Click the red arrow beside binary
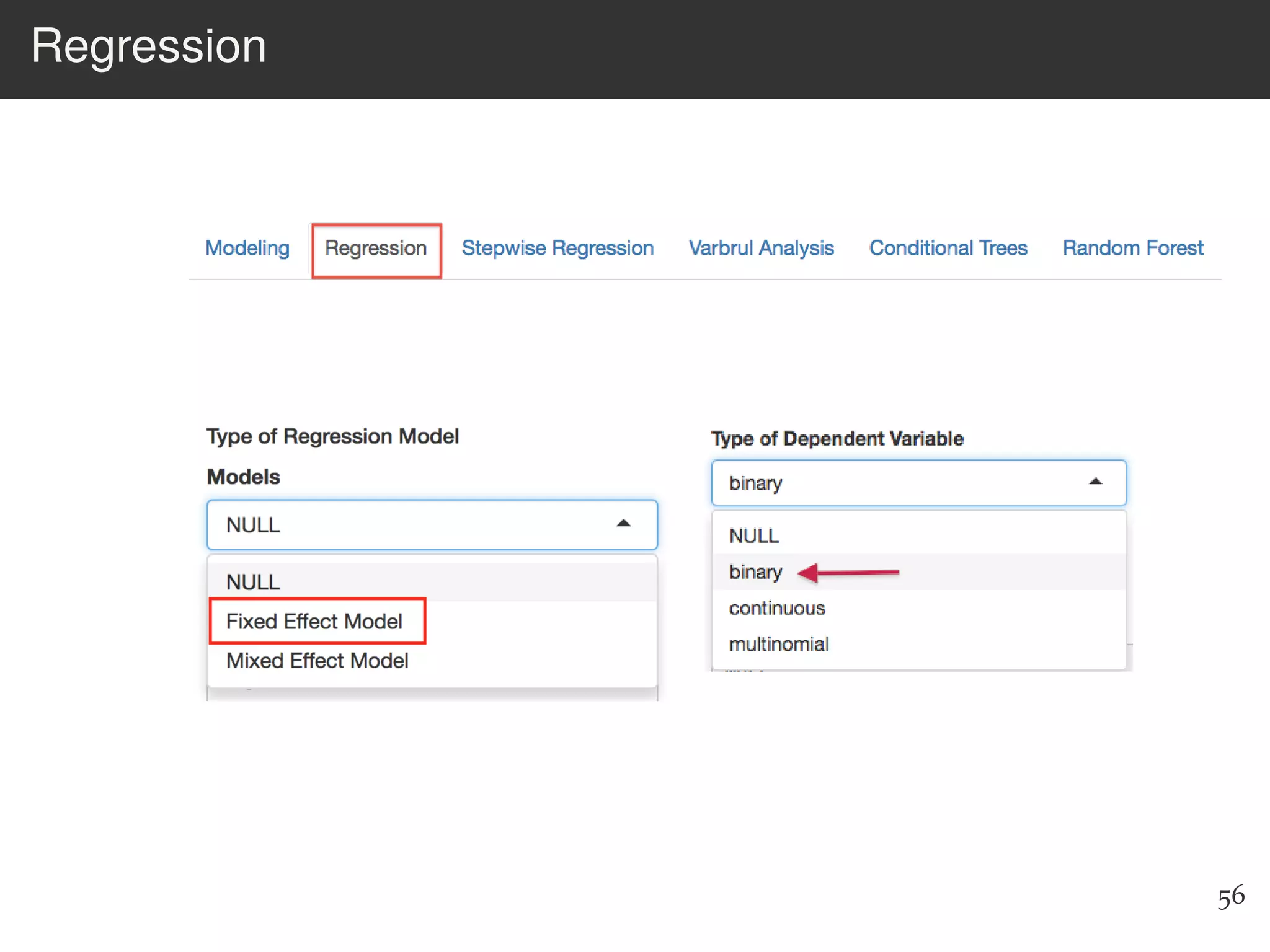This screenshot has height=952, width=1270. click(x=848, y=573)
